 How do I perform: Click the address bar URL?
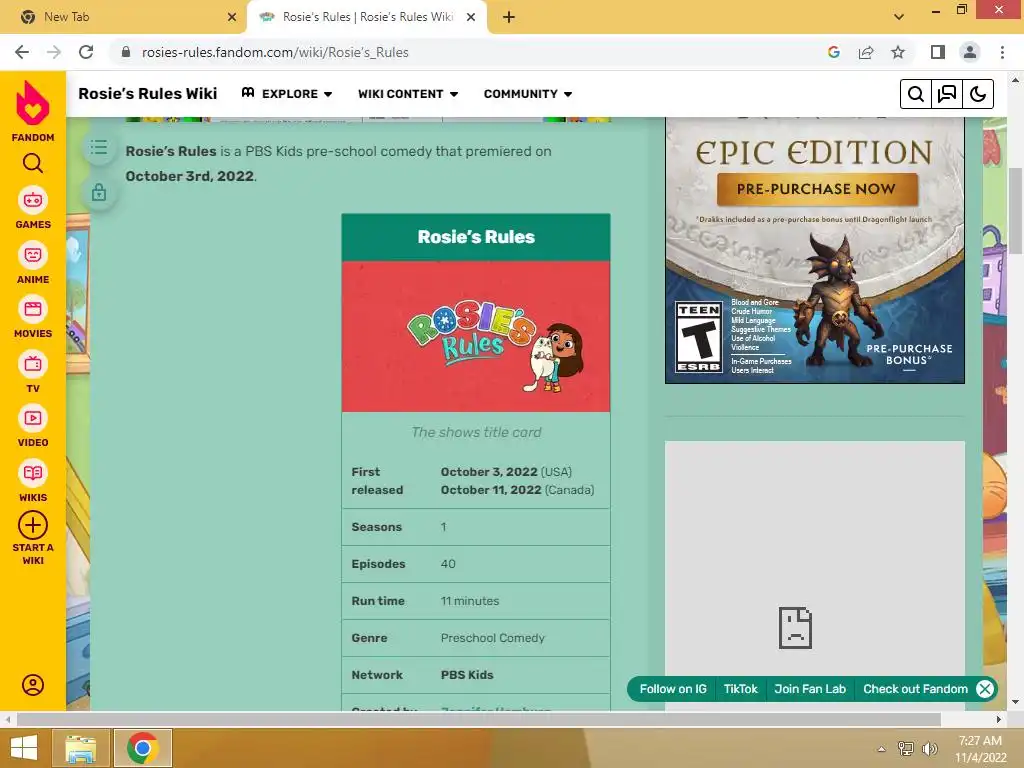click(x=275, y=52)
